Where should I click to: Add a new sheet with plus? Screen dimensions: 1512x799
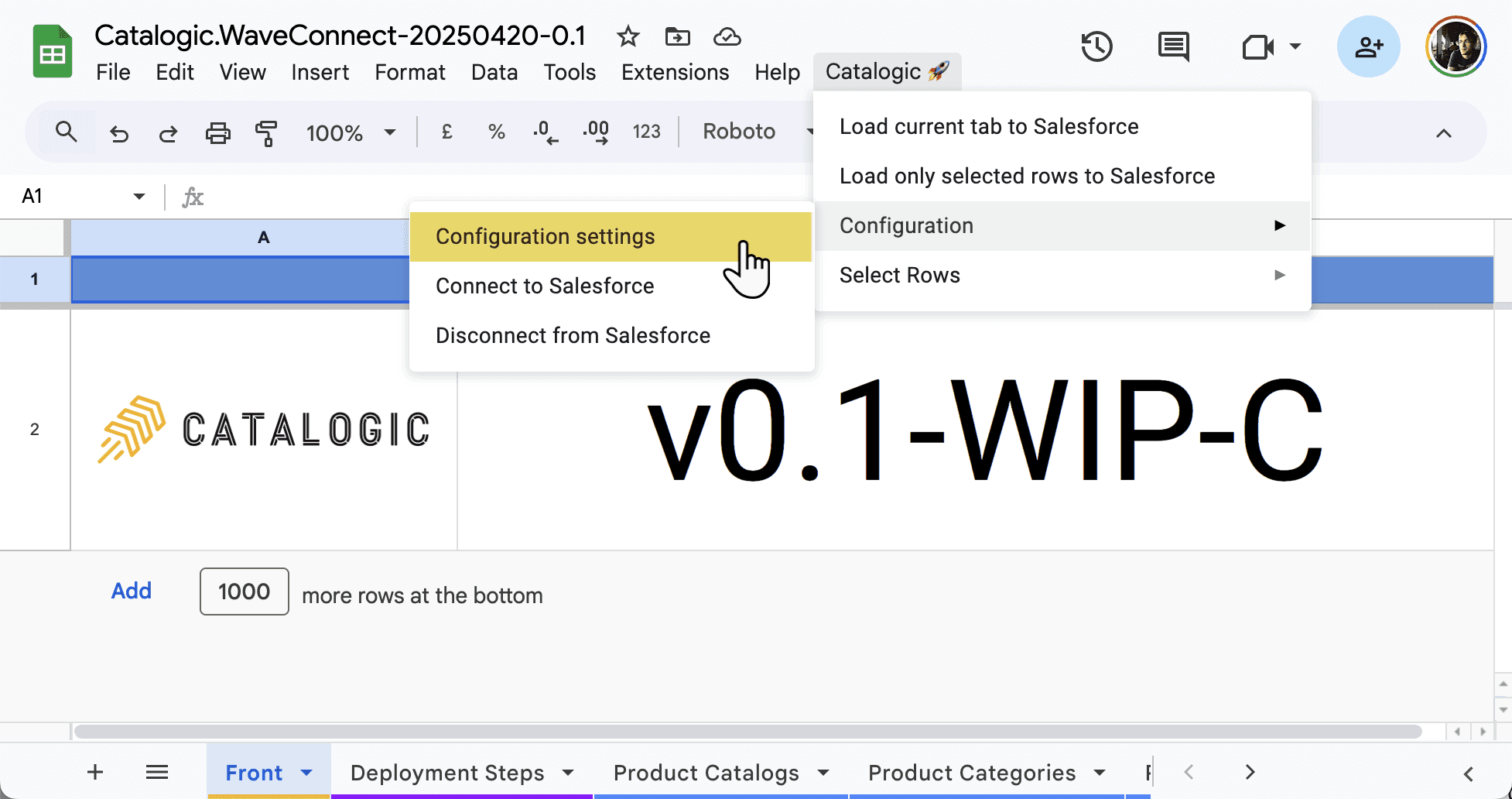tap(95, 772)
